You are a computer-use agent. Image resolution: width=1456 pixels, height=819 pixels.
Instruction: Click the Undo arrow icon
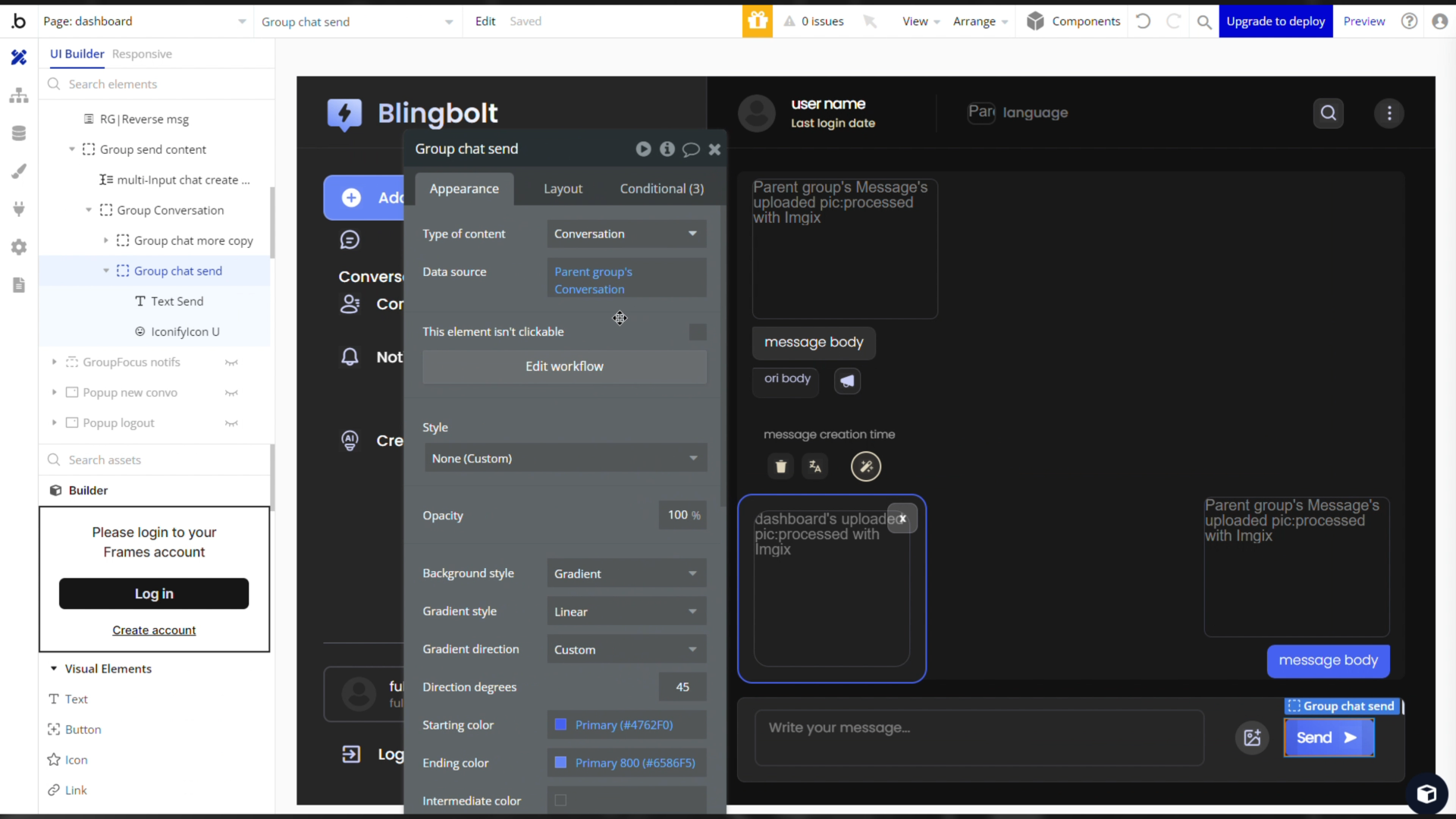click(x=1144, y=21)
